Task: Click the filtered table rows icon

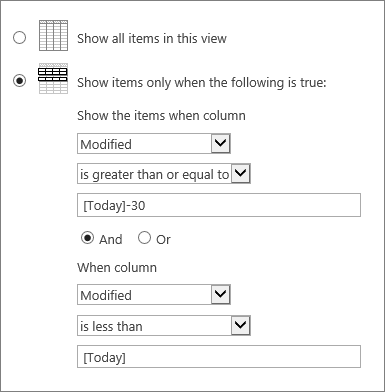Action: click(x=53, y=78)
